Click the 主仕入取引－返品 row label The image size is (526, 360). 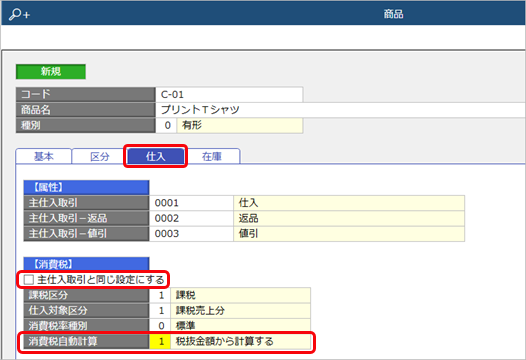[86, 218]
